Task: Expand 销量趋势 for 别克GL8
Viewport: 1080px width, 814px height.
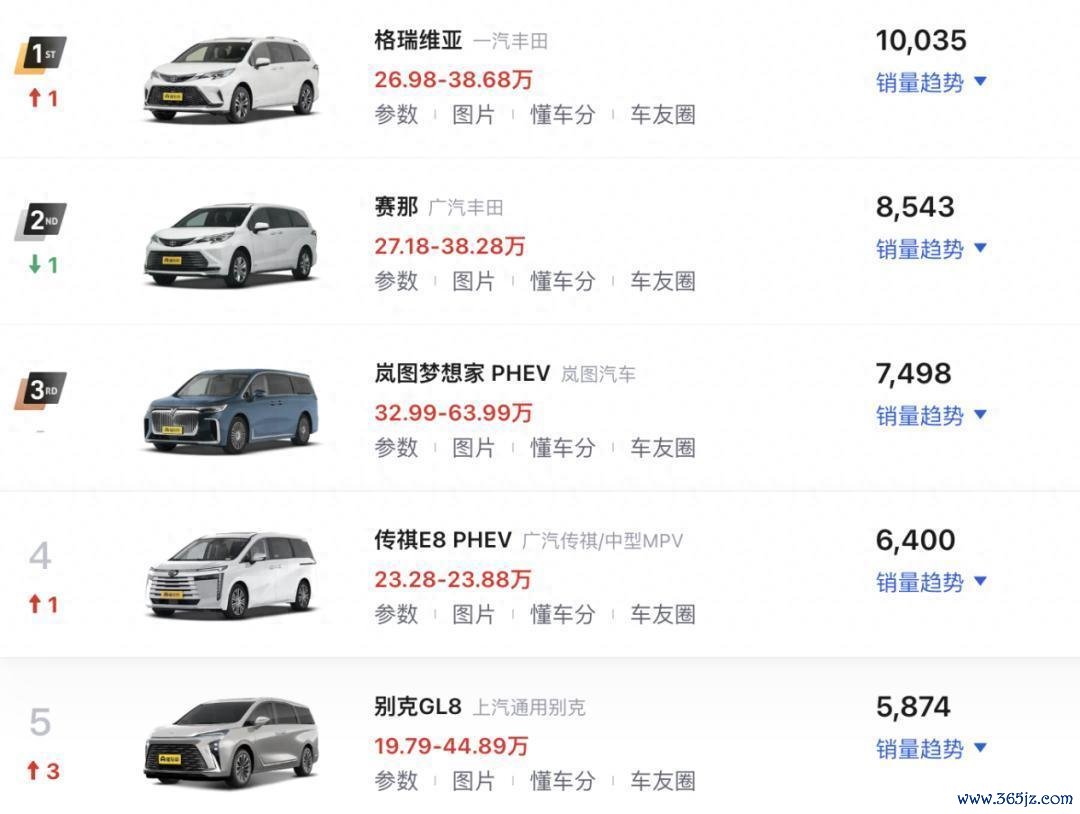Action: tap(931, 749)
